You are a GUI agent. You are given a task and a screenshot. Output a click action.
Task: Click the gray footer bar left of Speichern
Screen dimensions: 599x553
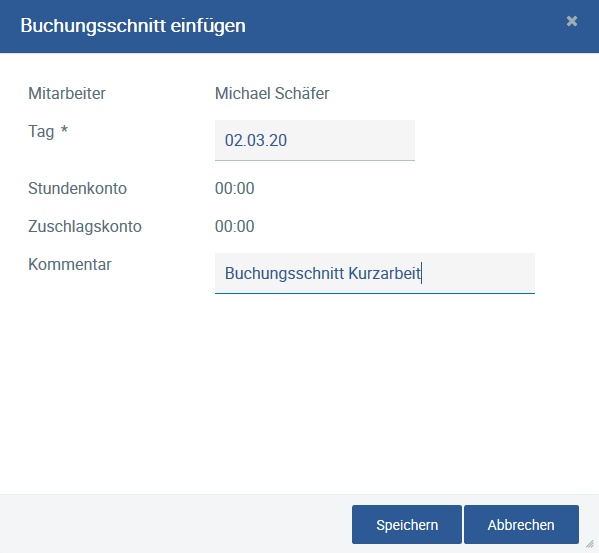[x=176, y=524]
